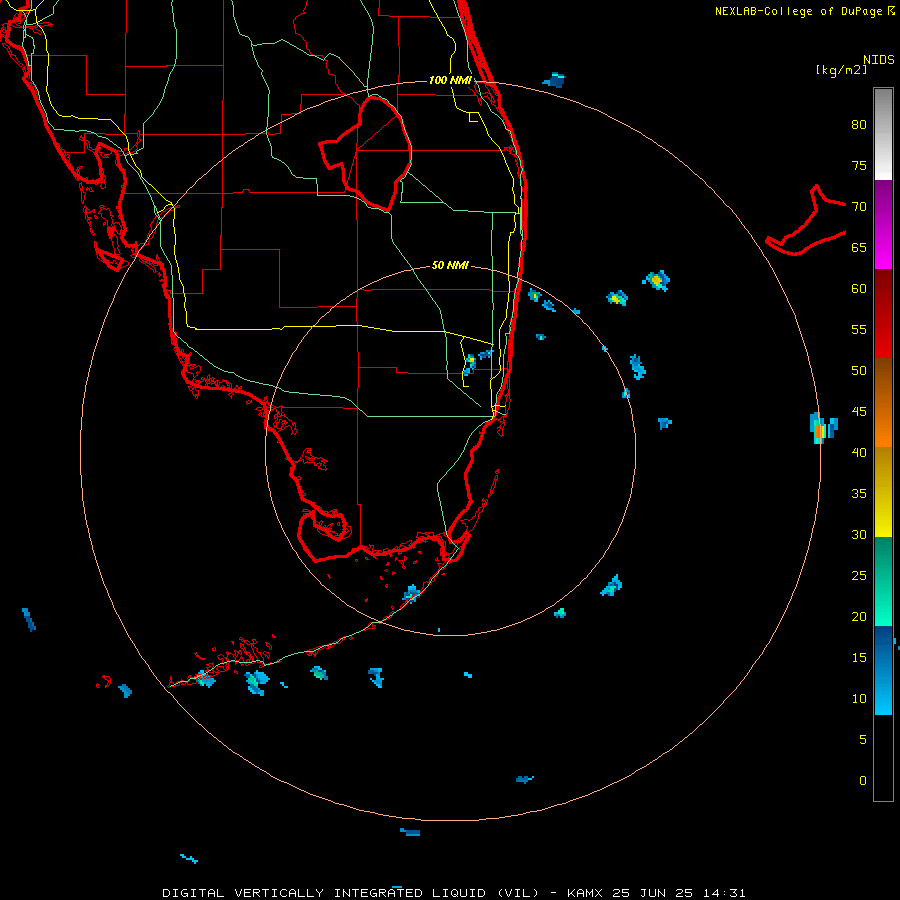900x900 pixels.
Task: Click the 60 value on the color scale
Action: click(x=859, y=289)
